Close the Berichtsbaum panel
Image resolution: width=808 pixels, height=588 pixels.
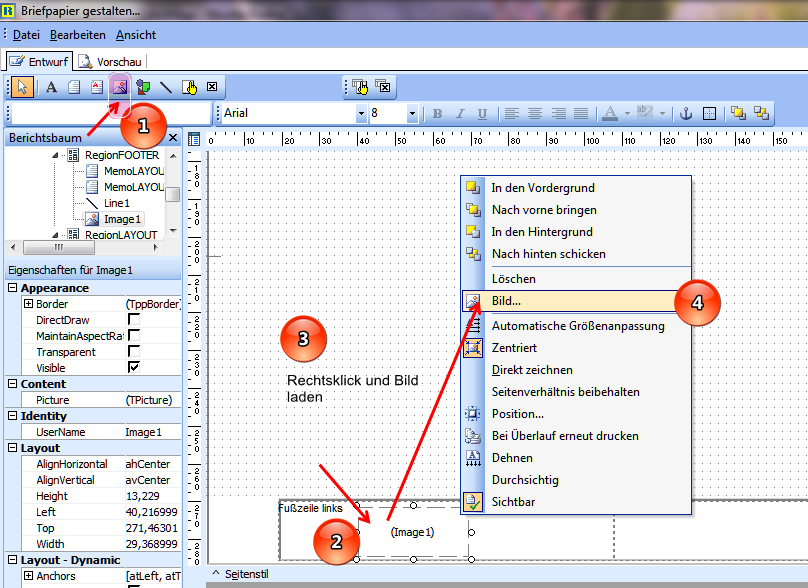173,138
